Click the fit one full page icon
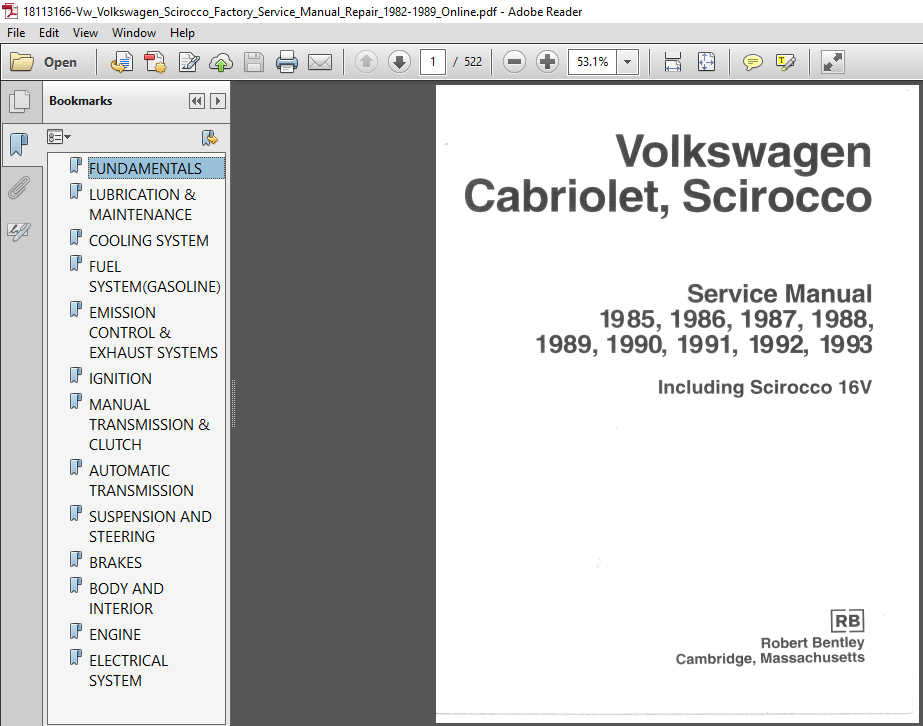The width and height of the screenshot is (923, 726). 706,62
